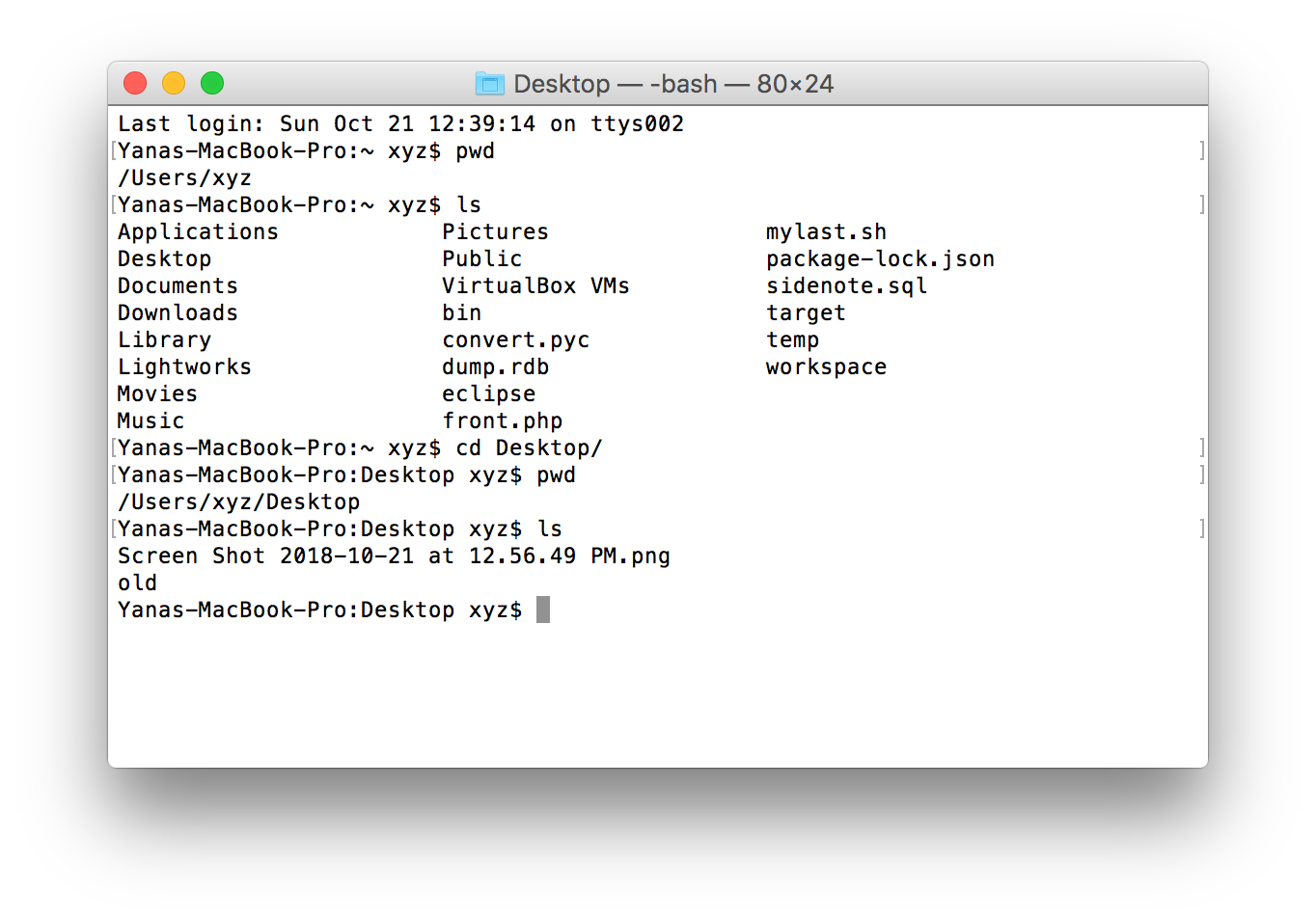The width and height of the screenshot is (1316, 922).
Task: Select the pwd command text on the first prompt
Action: [475, 150]
